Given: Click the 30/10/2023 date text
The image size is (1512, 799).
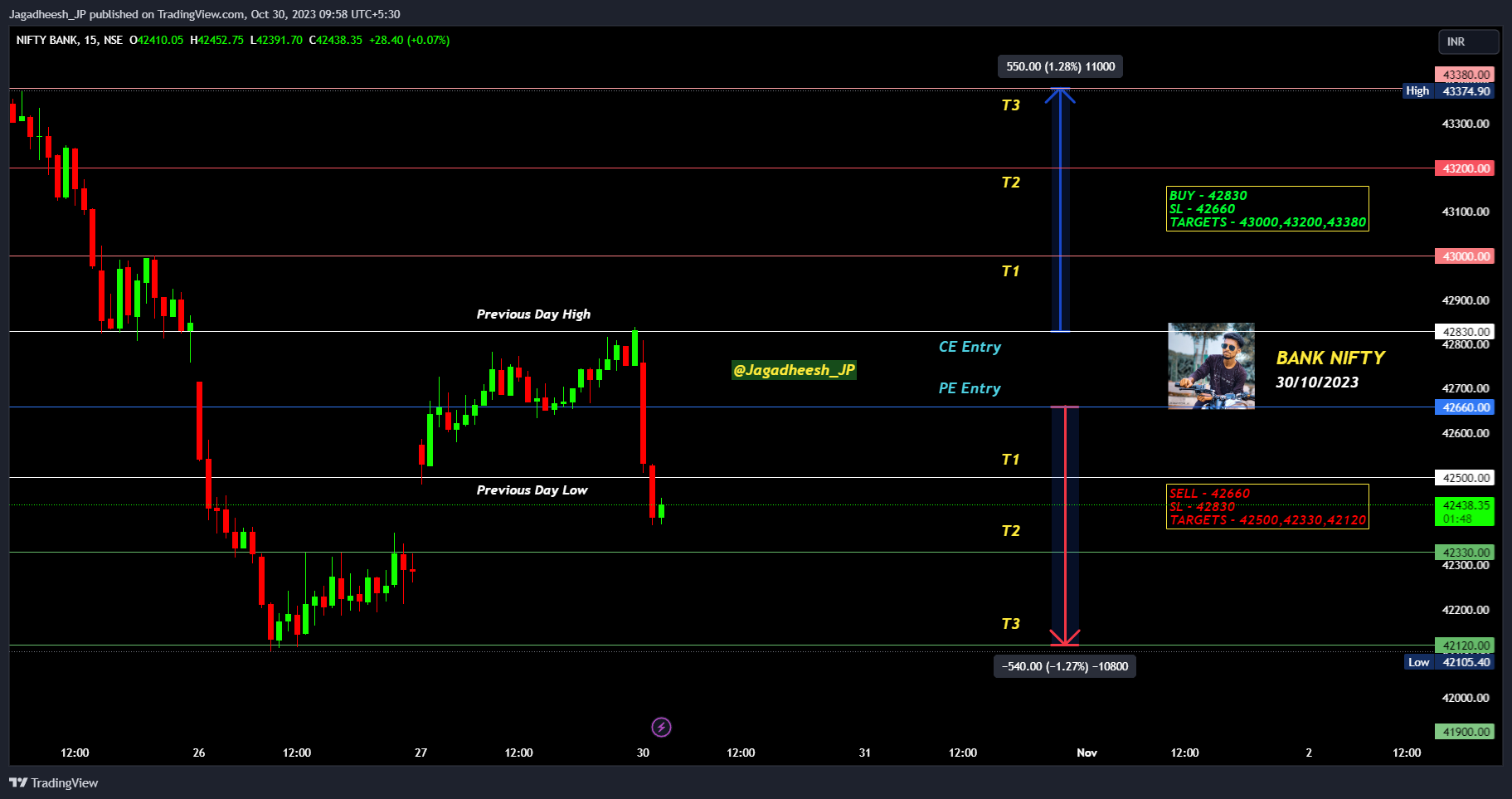Looking at the screenshot, I should coord(1317,382).
